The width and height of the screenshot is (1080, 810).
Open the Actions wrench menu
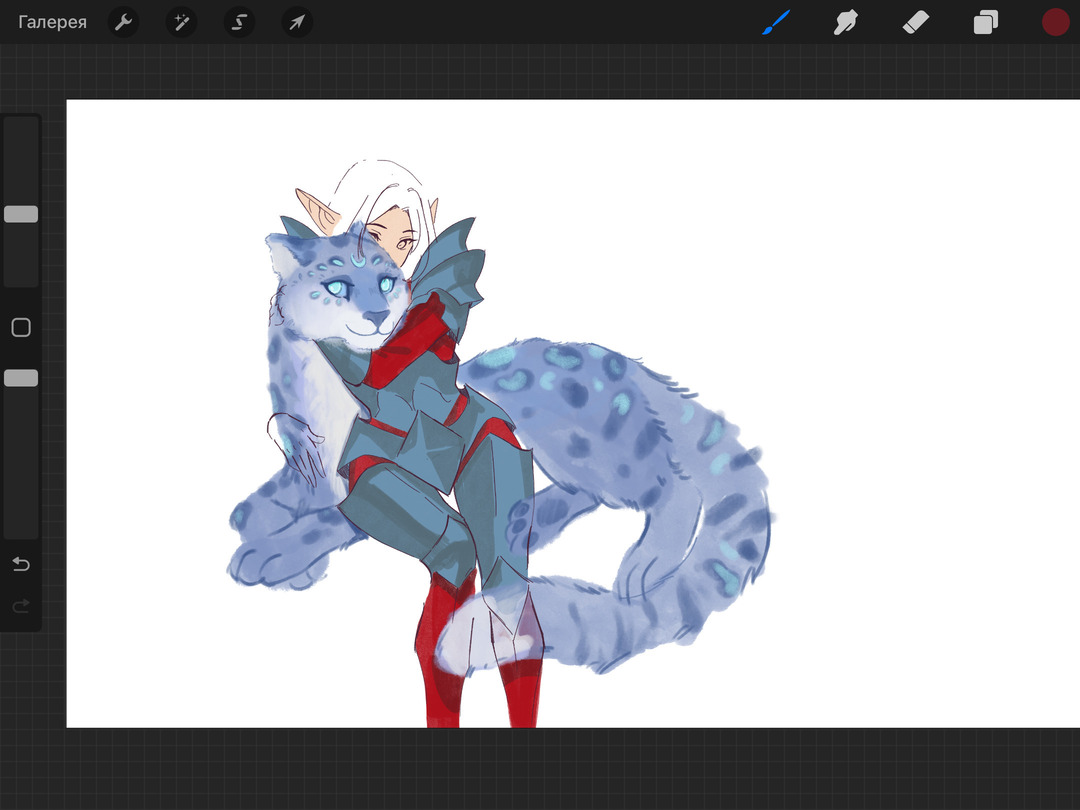click(123, 22)
